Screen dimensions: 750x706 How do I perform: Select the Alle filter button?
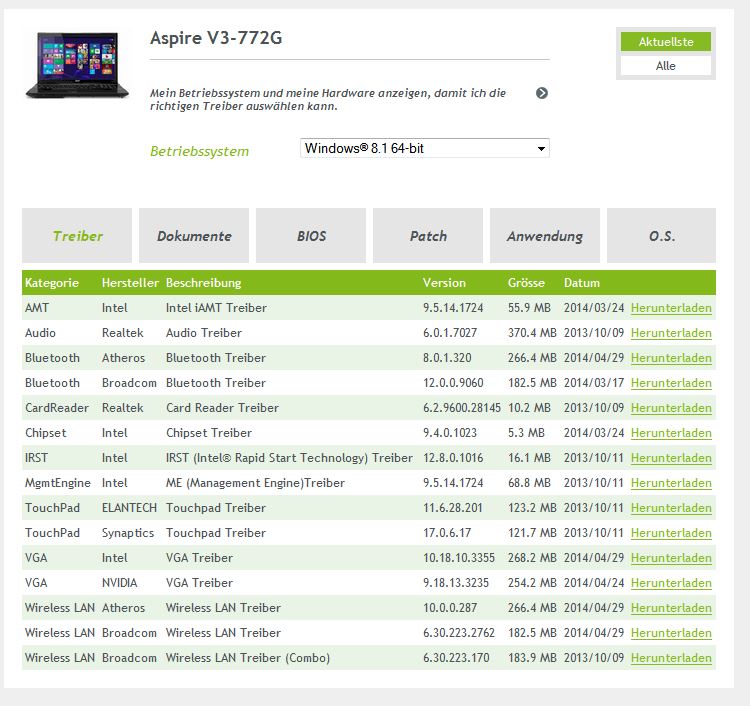coord(666,66)
